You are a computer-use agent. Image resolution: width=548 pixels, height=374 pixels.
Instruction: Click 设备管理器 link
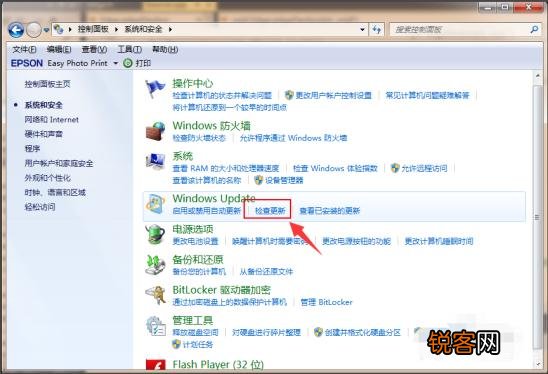pos(284,180)
